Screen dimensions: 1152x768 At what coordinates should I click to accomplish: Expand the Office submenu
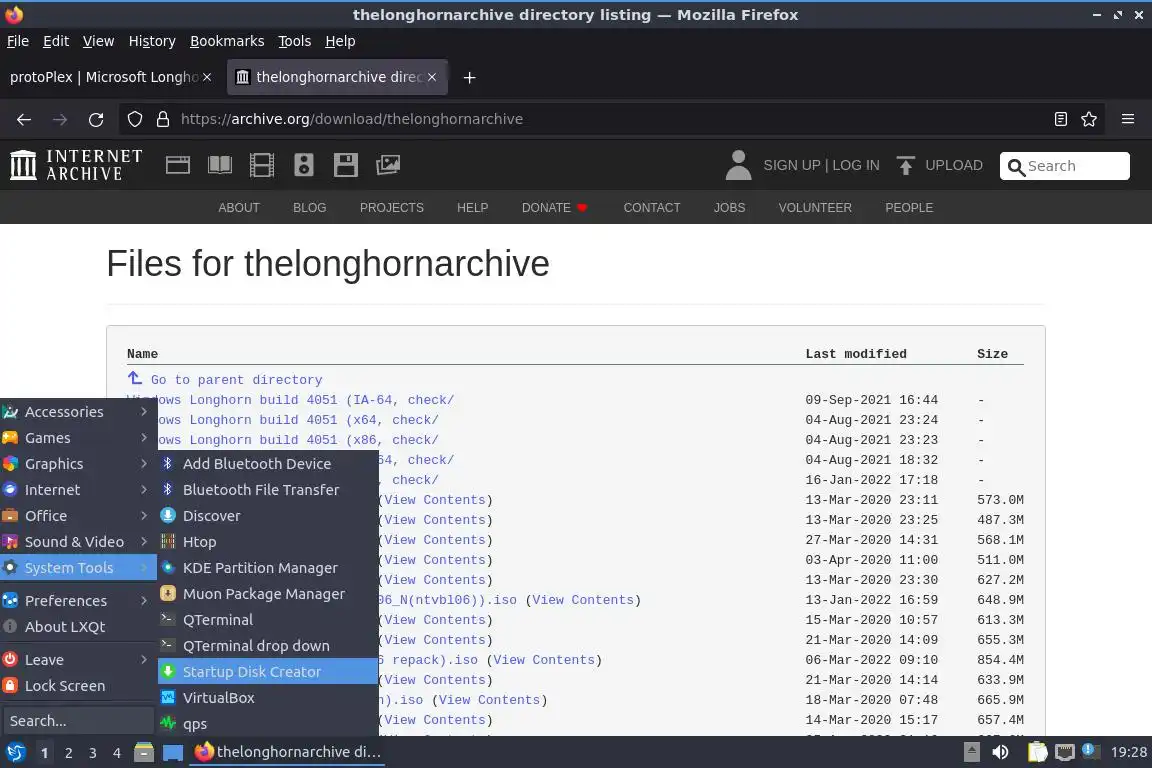coord(79,516)
